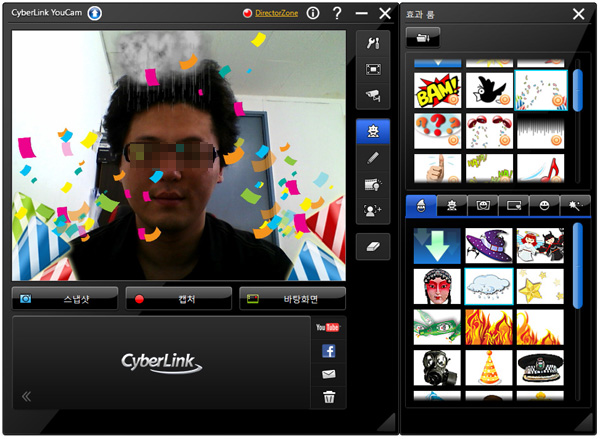Select the pencil drawing tool

tap(373, 158)
